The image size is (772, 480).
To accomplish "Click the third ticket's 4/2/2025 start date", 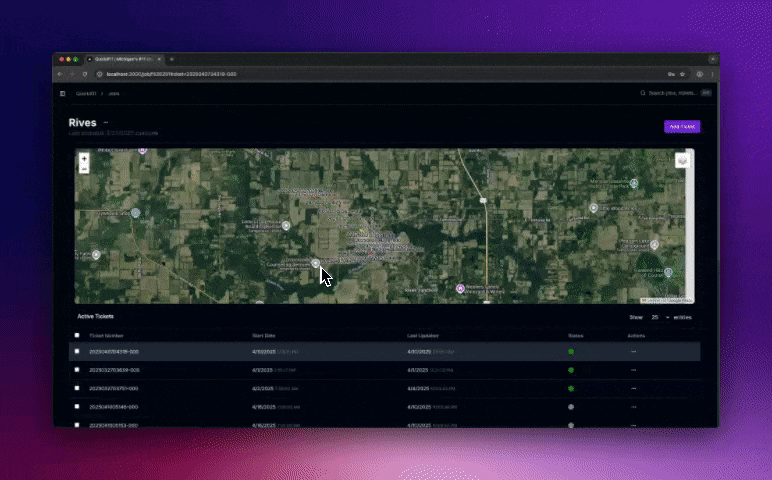I will point(263,388).
